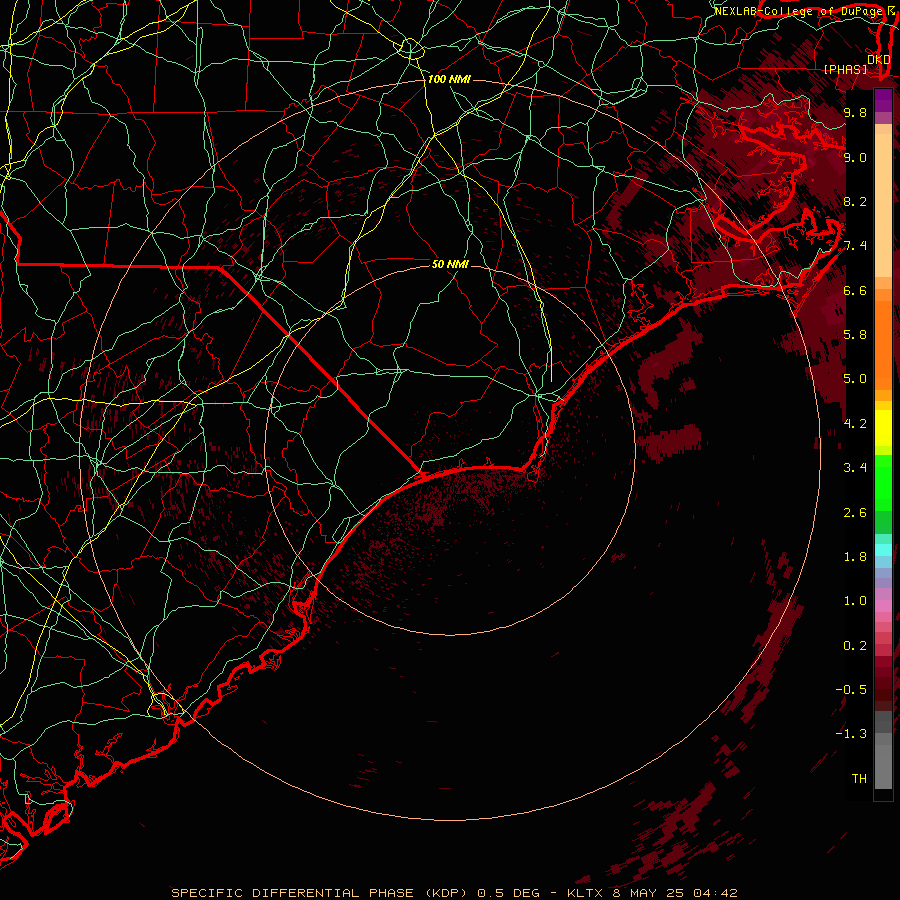Click the 5.0 color scale value
The height and width of the screenshot is (900, 900).
tap(855, 379)
